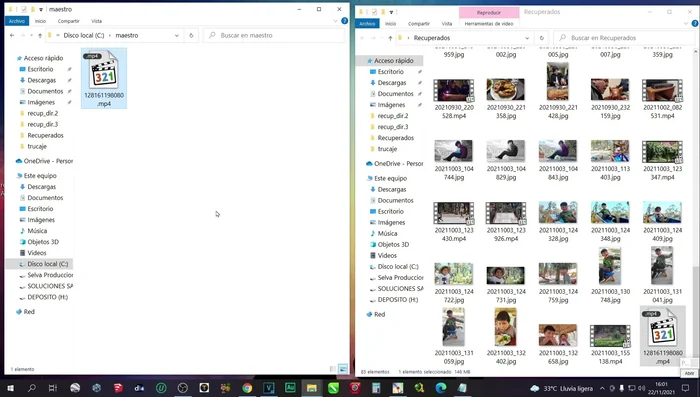Open Vista tab in Recuperados window
This screenshot has height=397, width=700.
(x=446, y=23)
